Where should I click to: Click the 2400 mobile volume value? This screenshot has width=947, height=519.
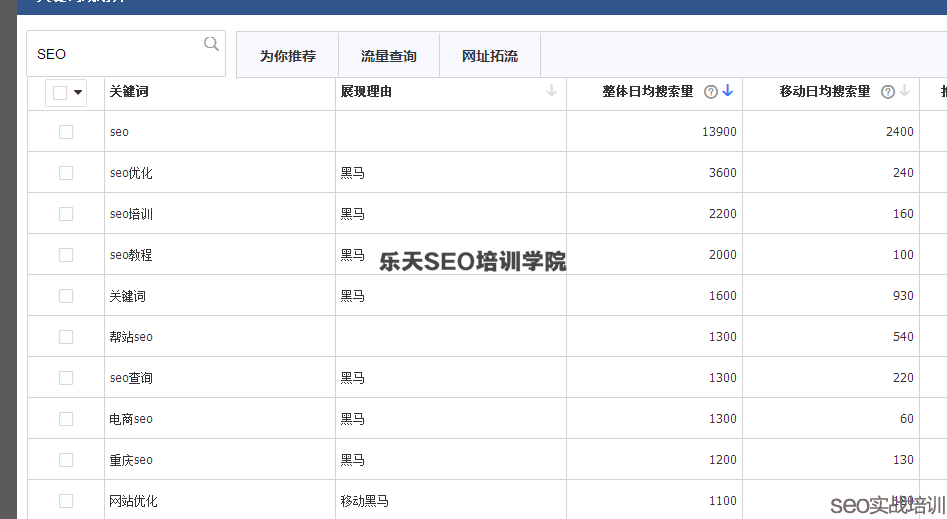[900, 132]
